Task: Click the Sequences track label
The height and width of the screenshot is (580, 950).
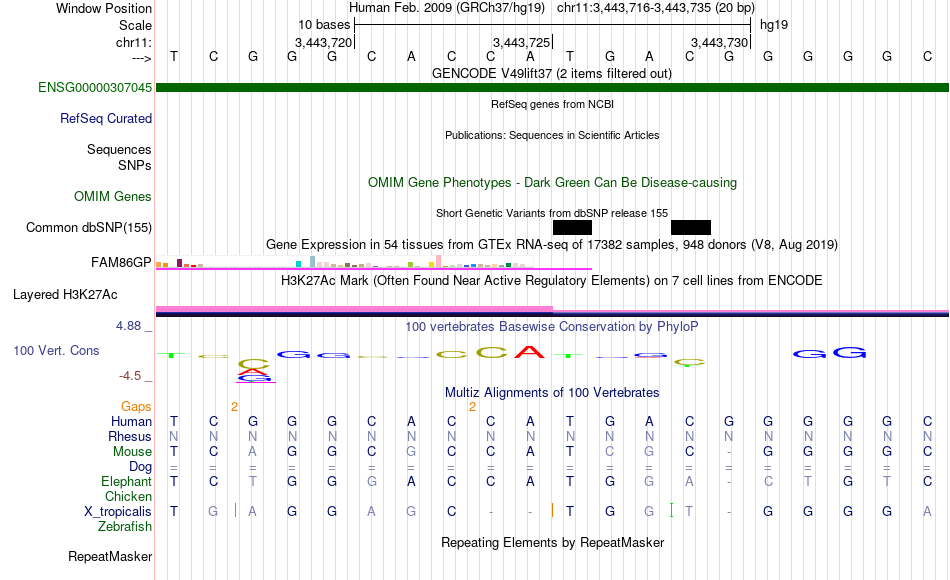Action: (x=119, y=149)
